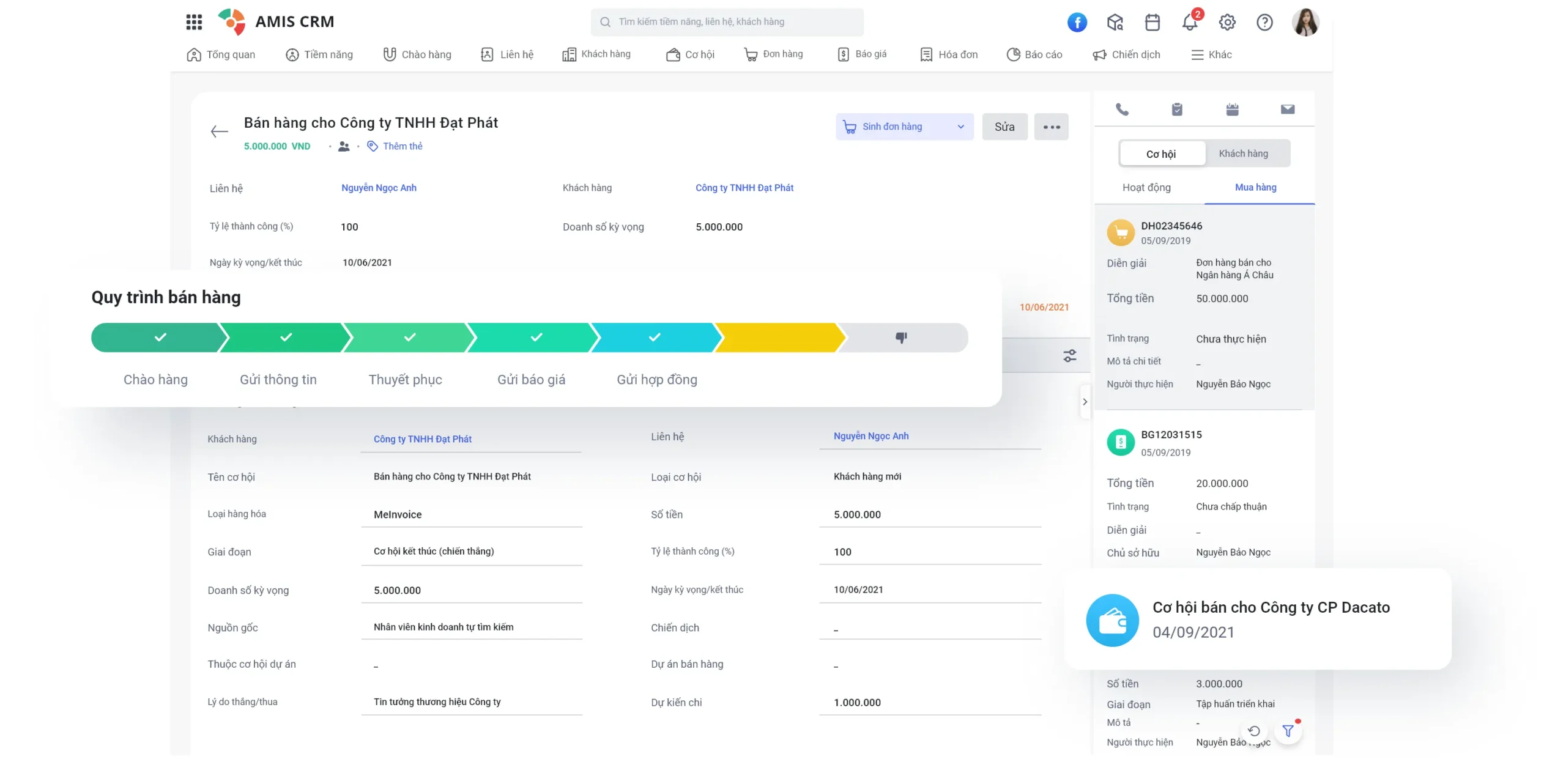The height and width of the screenshot is (784, 1566).
Task: Collapse the right side panel chevron
Action: [x=1085, y=402]
